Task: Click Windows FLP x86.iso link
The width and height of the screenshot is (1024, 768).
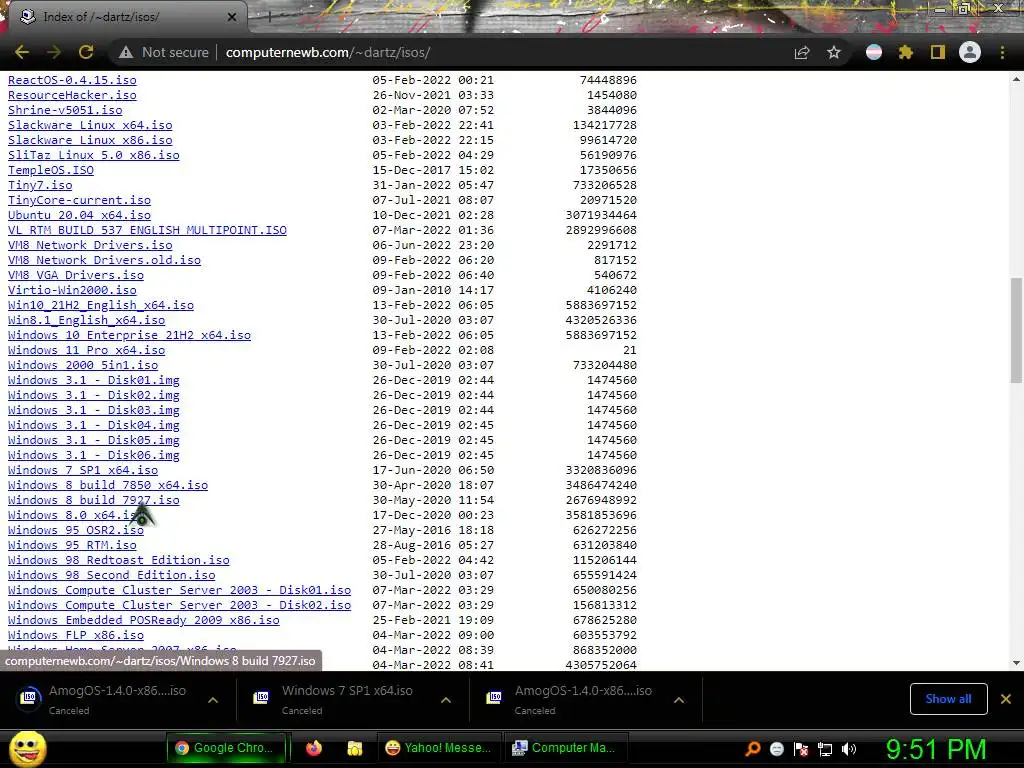Action: coord(76,635)
